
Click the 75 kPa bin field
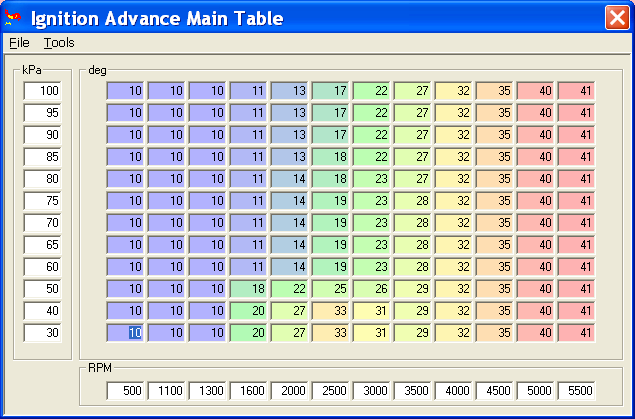tap(43, 201)
